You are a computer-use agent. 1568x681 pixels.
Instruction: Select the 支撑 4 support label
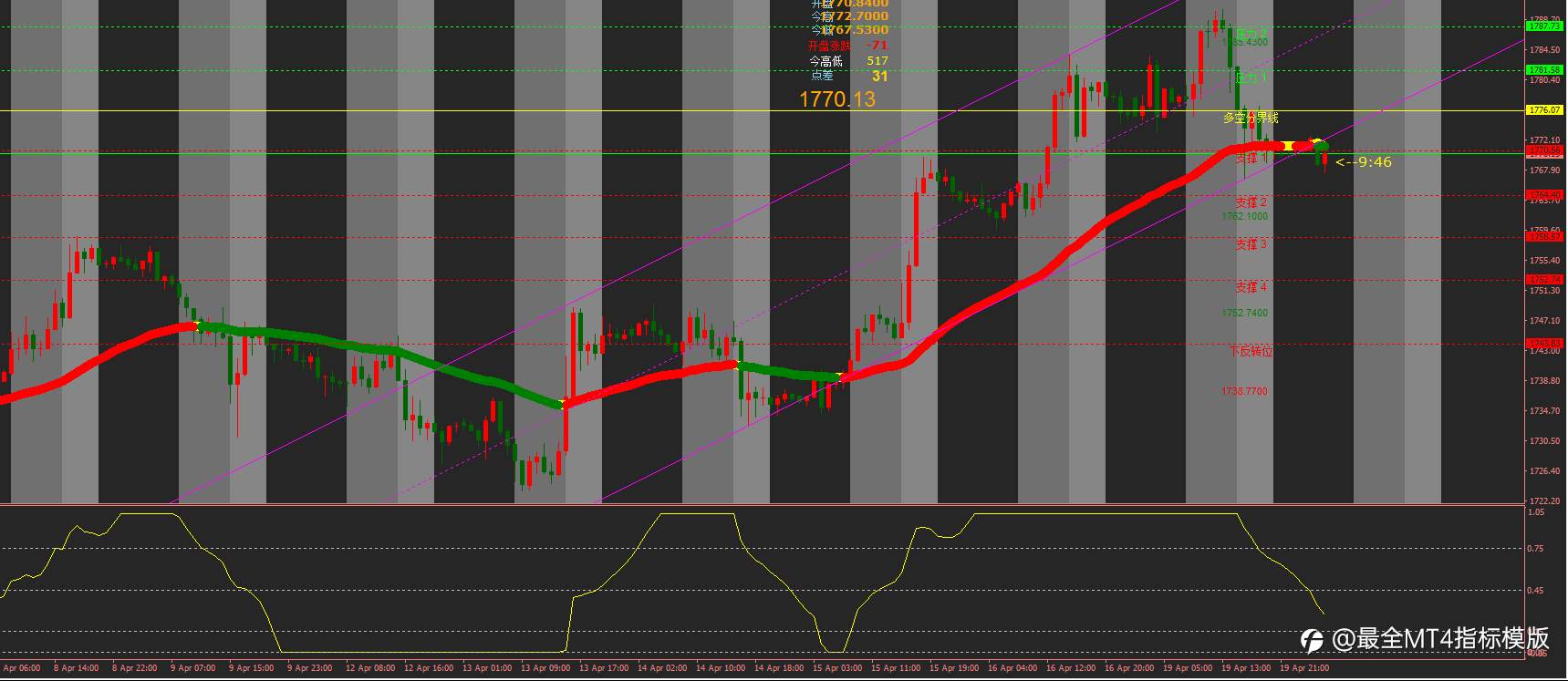(x=1251, y=287)
